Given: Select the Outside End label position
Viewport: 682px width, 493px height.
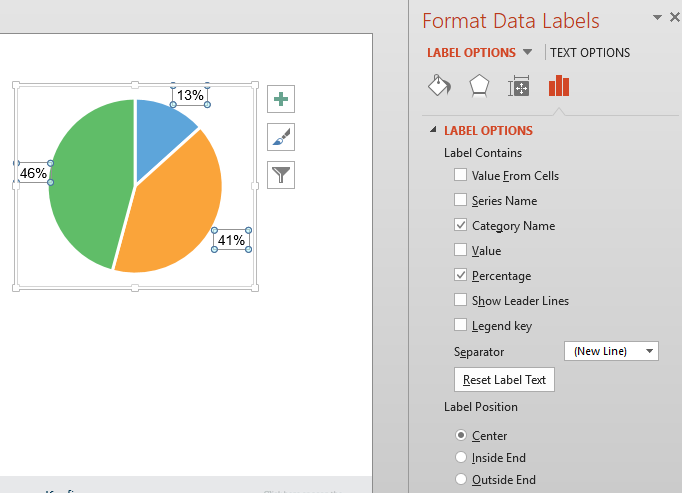Looking at the screenshot, I should (x=461, y=480).
